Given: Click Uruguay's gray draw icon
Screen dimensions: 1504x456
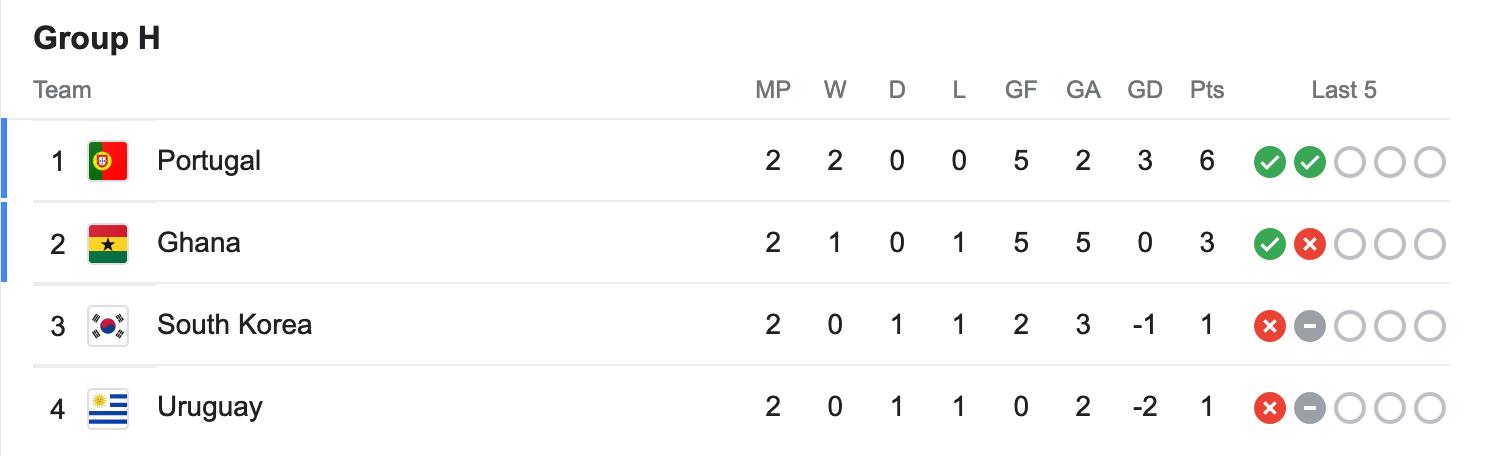Looking at the screenshot, I should point(1310,408).
